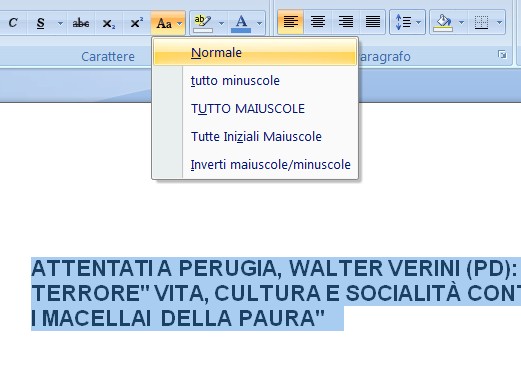521x378 pixels.
Task: Expand the underline style dropdown arrow
Action: point(60,23)
